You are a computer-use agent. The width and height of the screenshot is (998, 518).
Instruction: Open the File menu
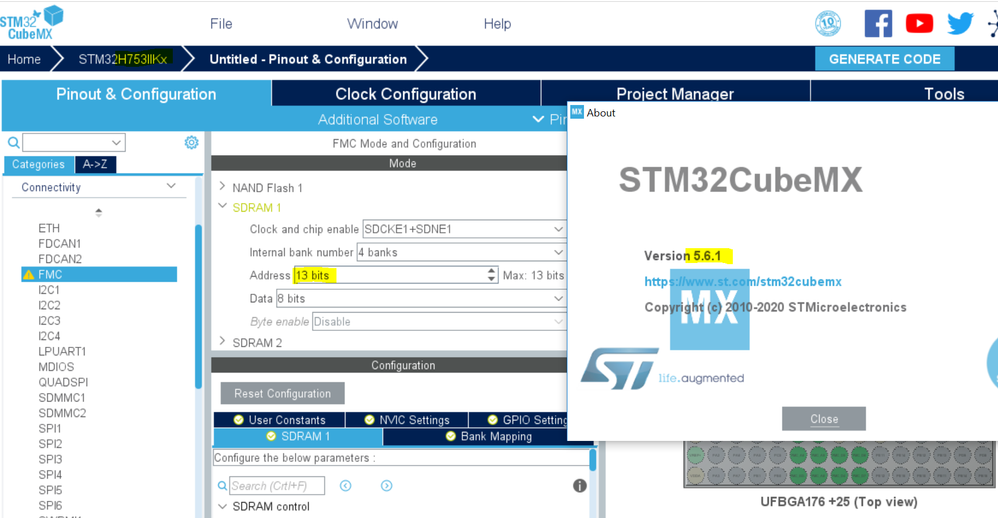click(x=221, y=24)
